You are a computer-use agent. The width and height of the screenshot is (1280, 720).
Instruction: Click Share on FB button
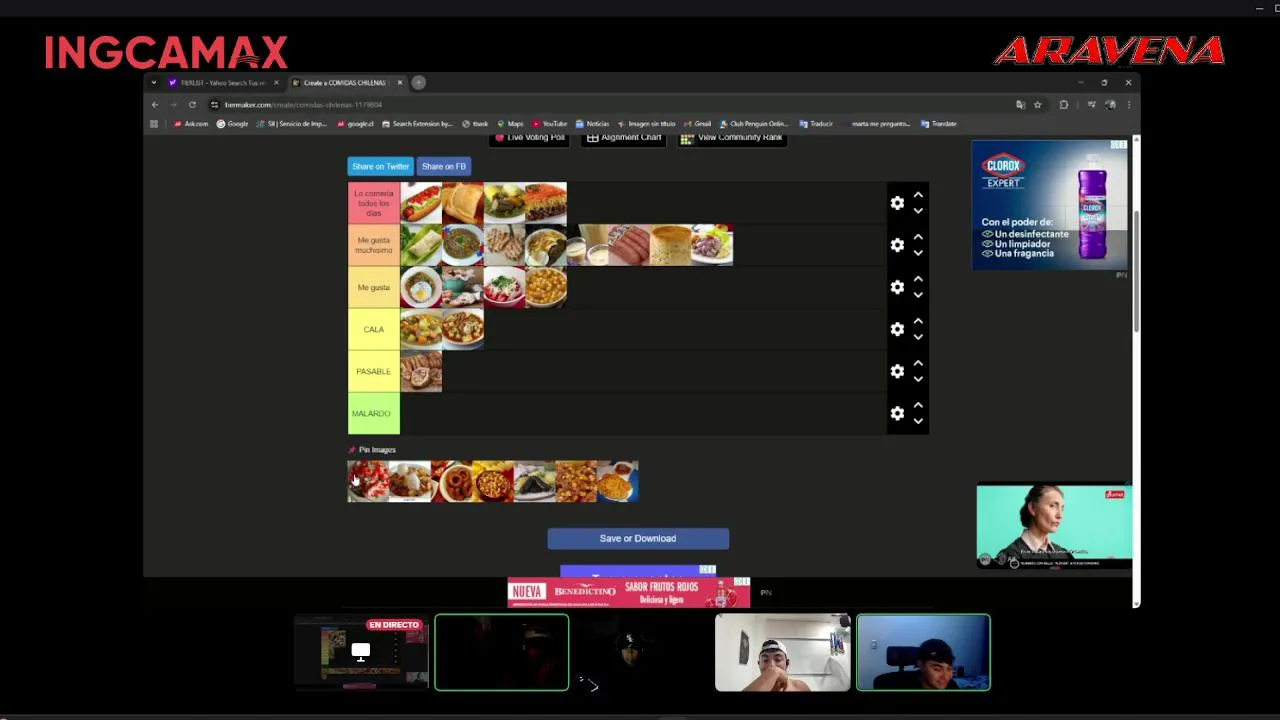(444, 166)
